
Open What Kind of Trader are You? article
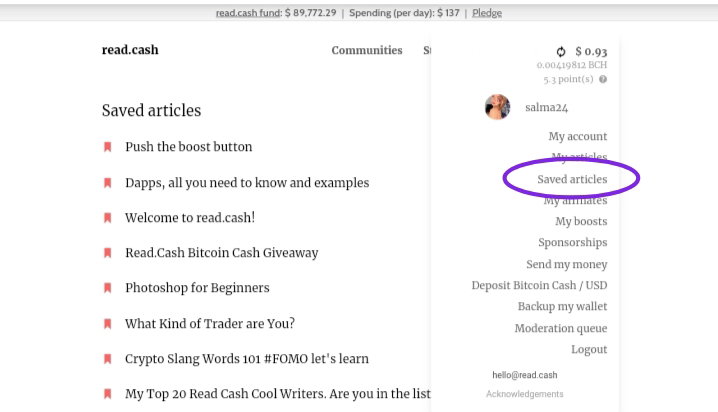210,324
